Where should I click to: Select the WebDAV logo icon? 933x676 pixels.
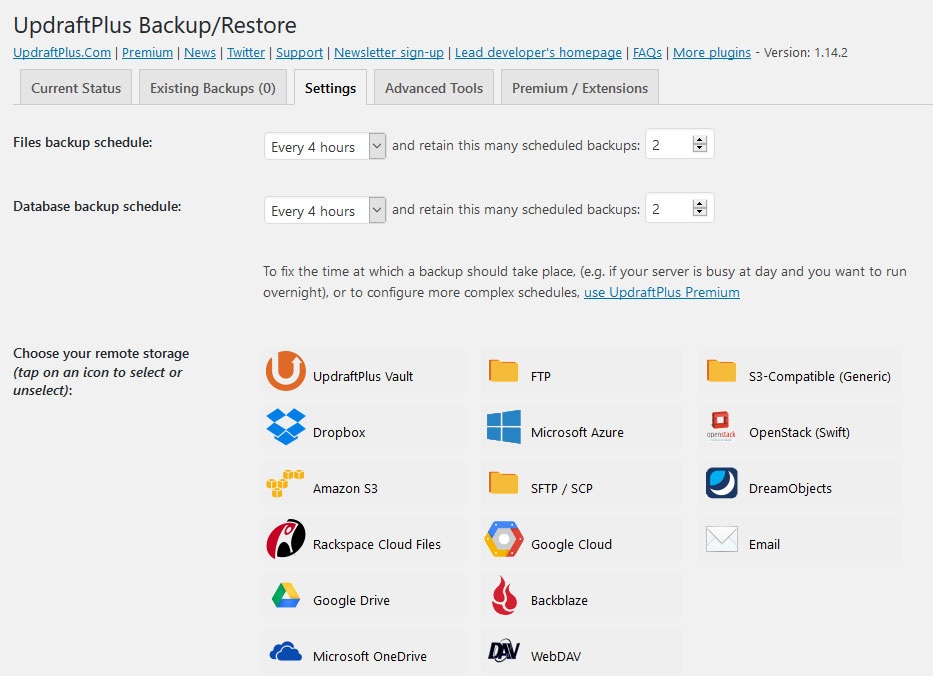click(503, 651)
